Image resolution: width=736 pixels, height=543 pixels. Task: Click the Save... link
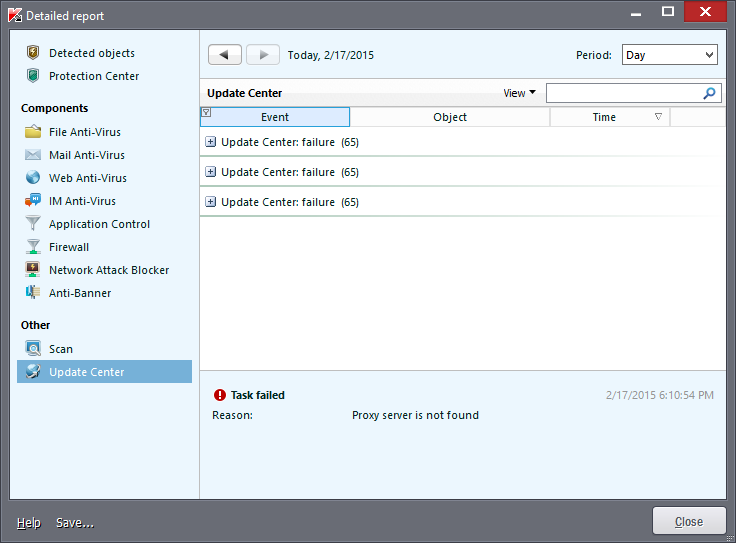coord(75,522)
